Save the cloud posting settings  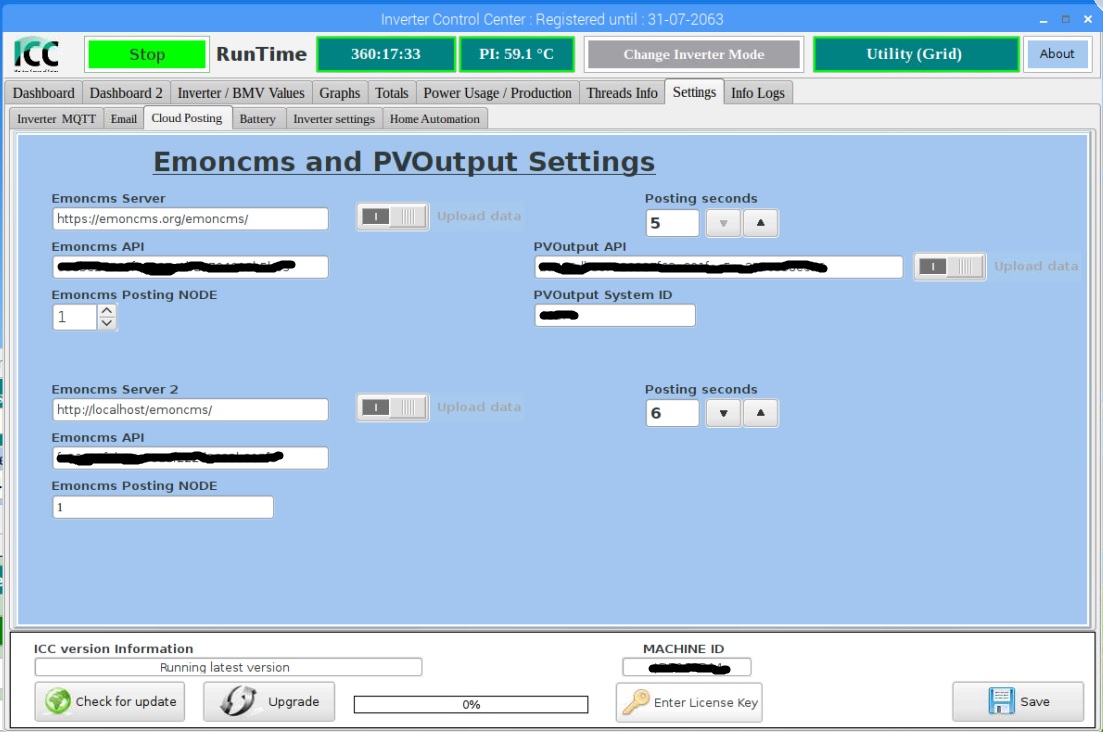click(x=1018, y=701)
